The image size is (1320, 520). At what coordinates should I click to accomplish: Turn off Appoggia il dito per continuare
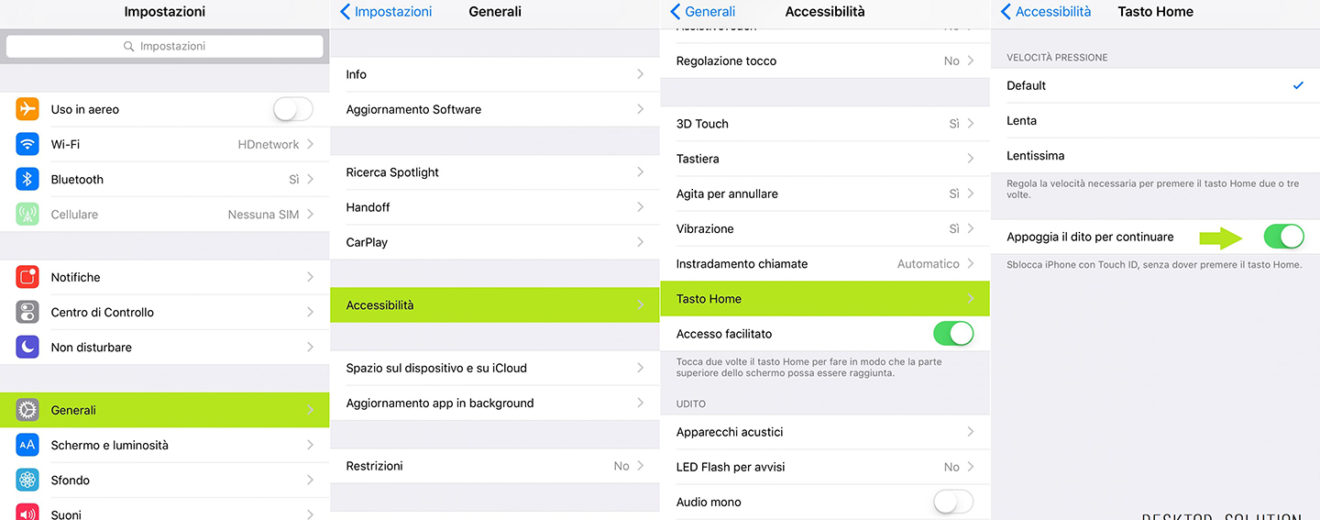pos(1283,237)
